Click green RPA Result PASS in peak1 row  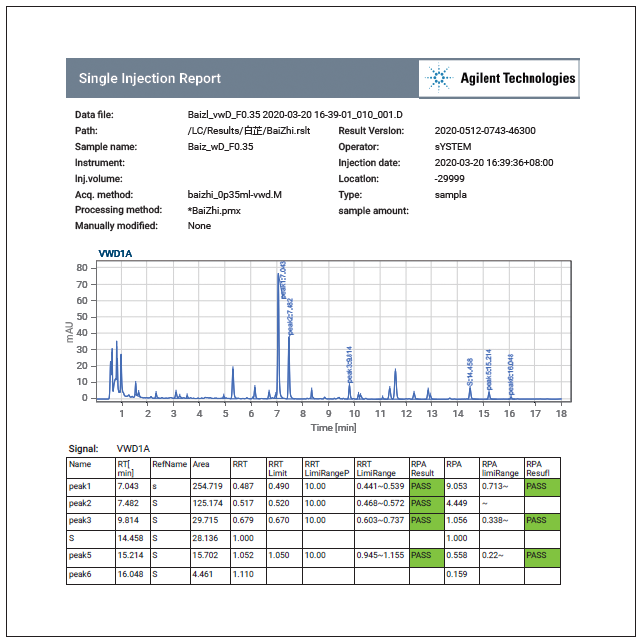[542, 488]
